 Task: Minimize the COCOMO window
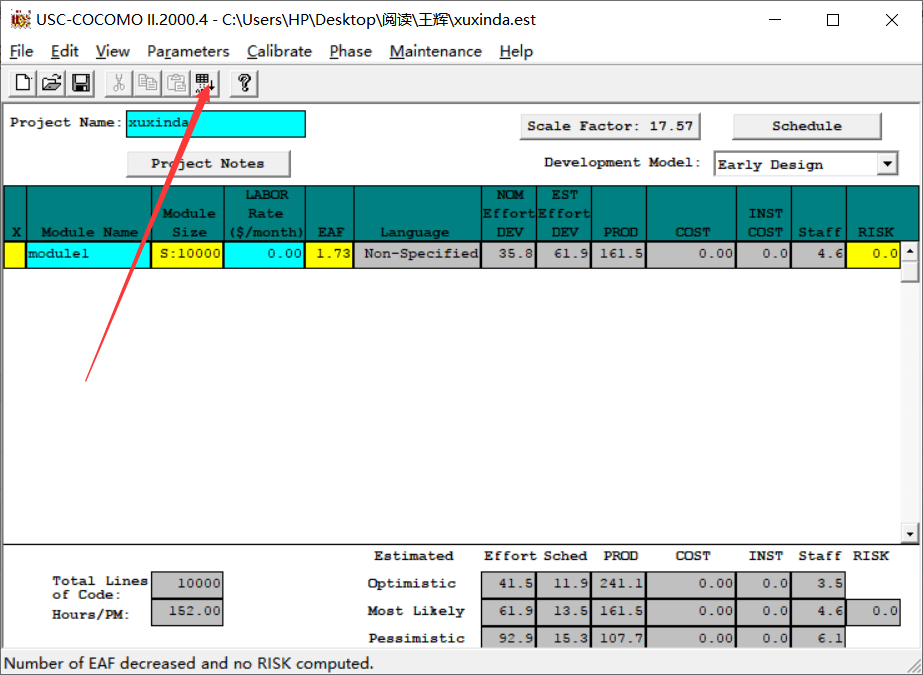[x=775, y=20]
